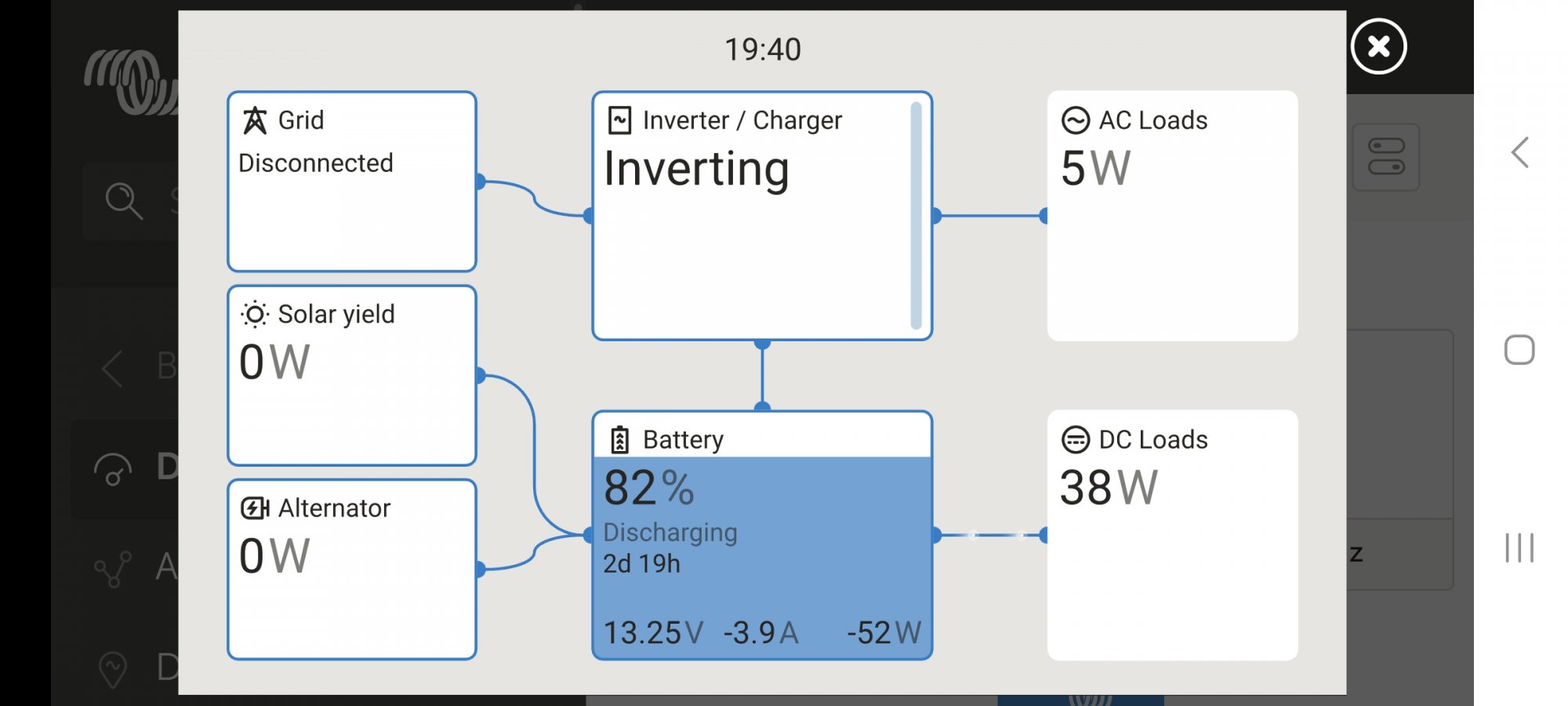This screenshot has width=1568, height=706.
Task: Close the overview popup with X button
Action: tap(1379, 46)
